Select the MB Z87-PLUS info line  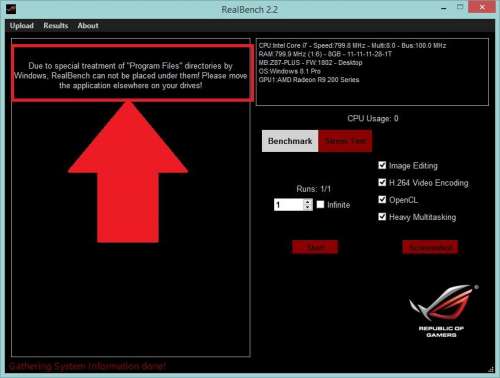pyautogui.click(x=310, y=63)
